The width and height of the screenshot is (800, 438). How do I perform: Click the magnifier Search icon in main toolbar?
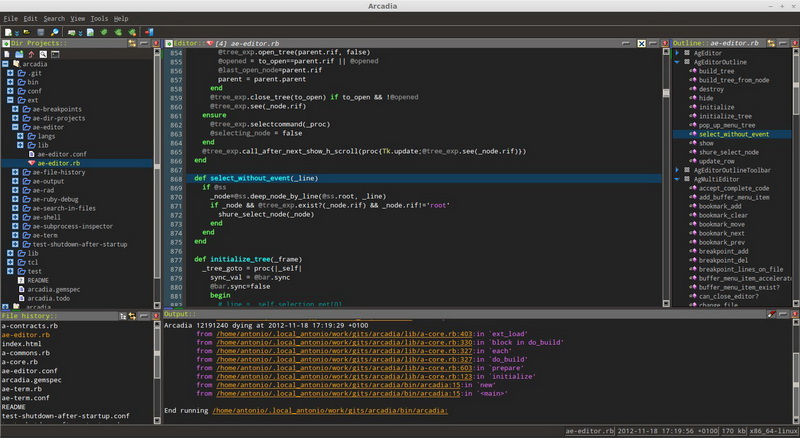(x=55, y=32)
